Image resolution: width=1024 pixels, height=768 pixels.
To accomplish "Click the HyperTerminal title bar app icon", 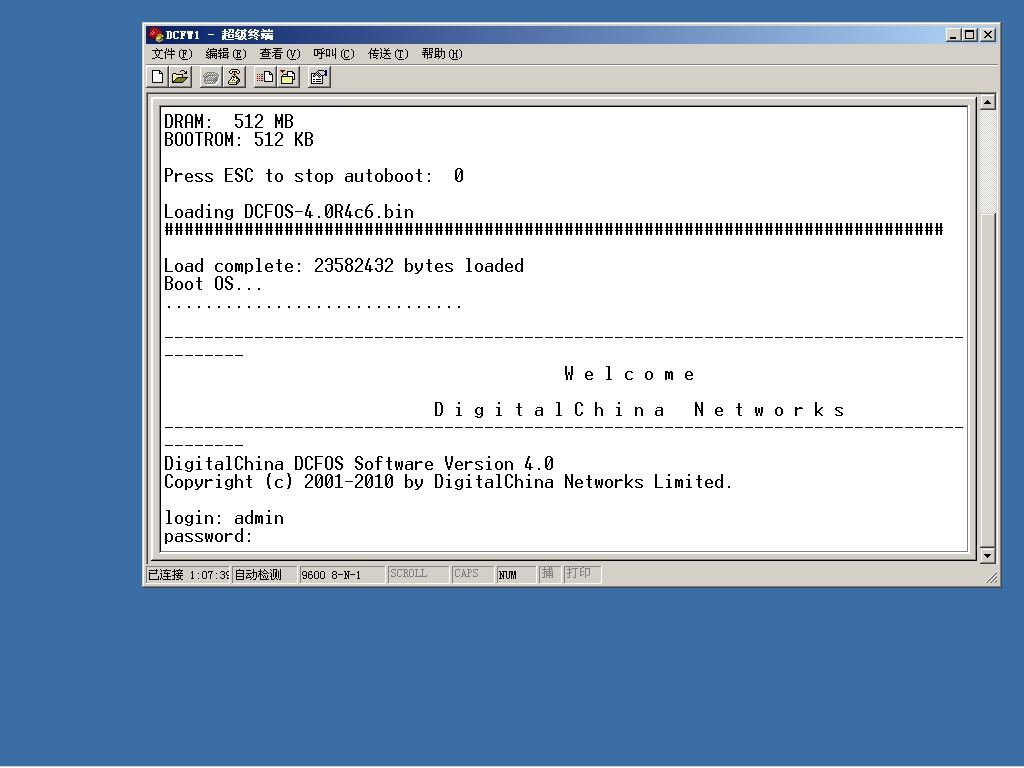I will 155,34.
